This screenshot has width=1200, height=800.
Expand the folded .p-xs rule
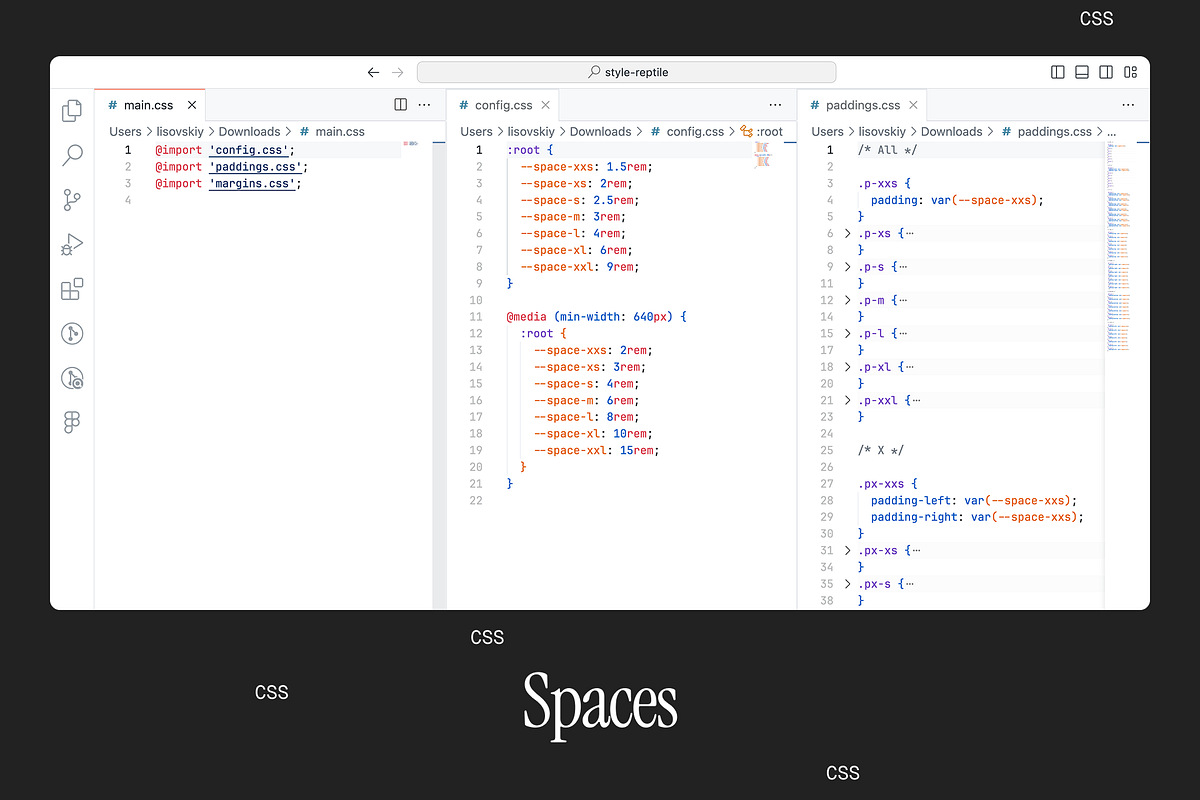pyautogui.click(x=848, y=233)
